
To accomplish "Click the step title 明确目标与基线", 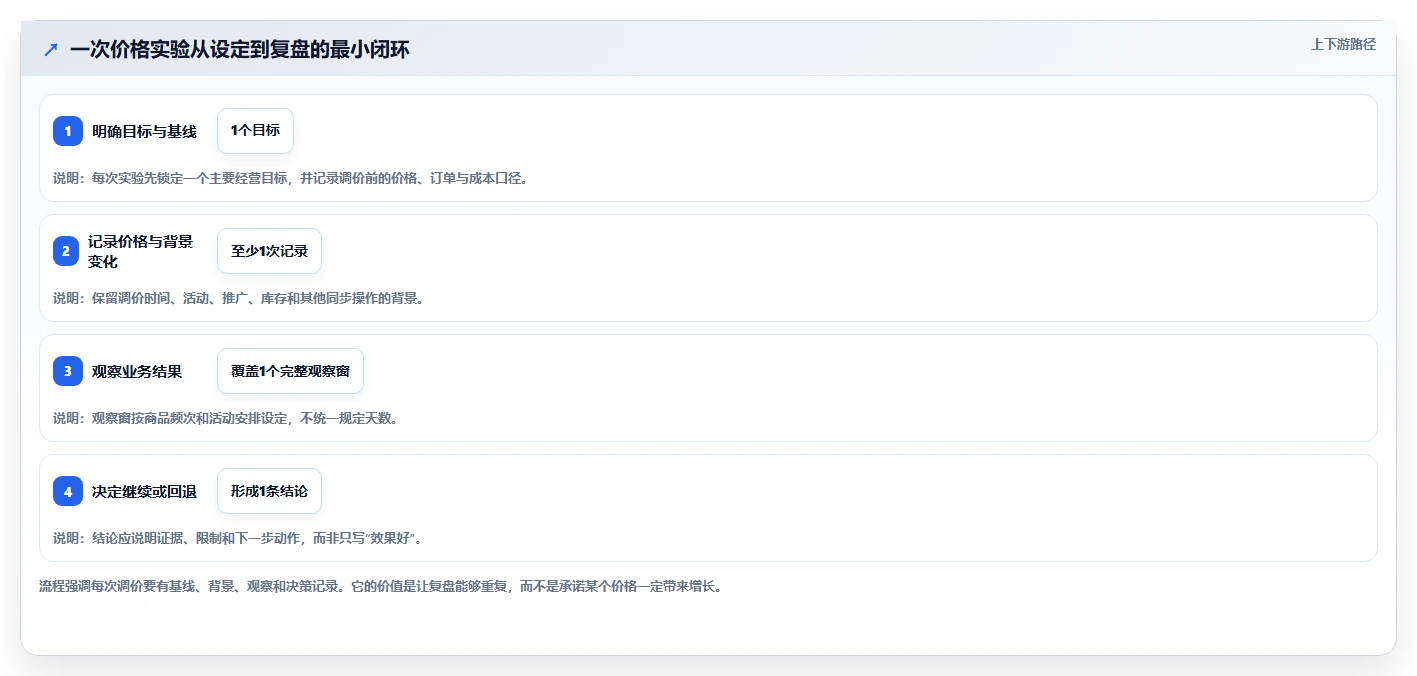I will pyautogui.click(x=144, y=131).
